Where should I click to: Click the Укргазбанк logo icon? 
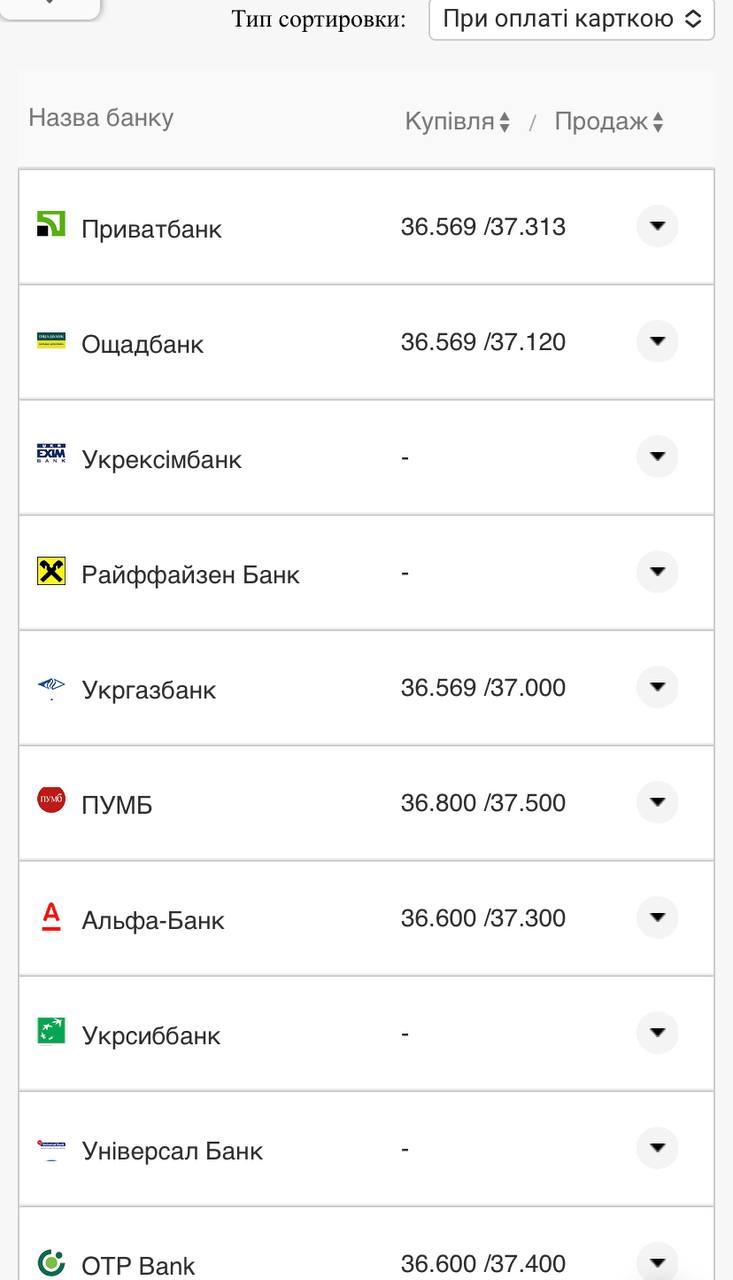(x=51, y=687)
